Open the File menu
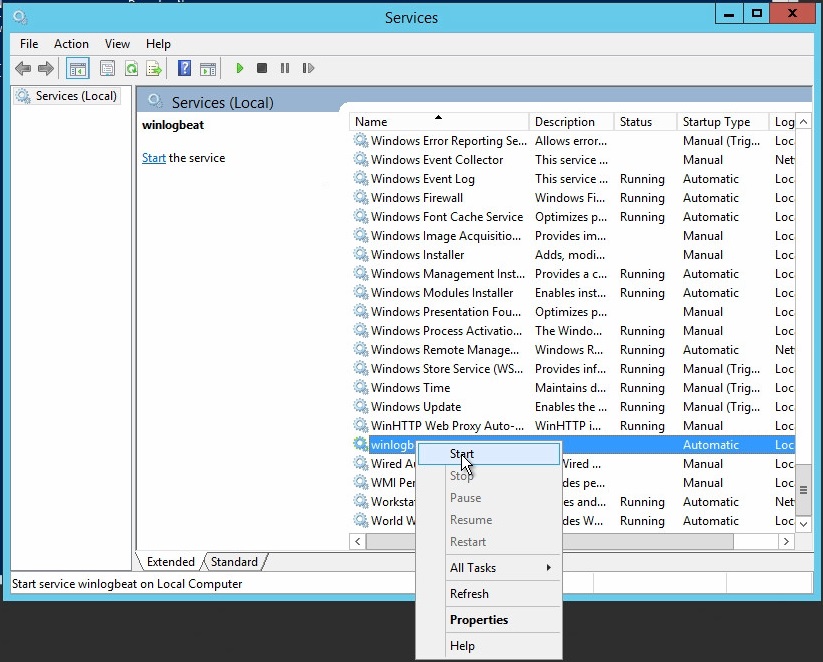Image resolution: width=823 pixels, height=662 pixels. tap(29, 44)
